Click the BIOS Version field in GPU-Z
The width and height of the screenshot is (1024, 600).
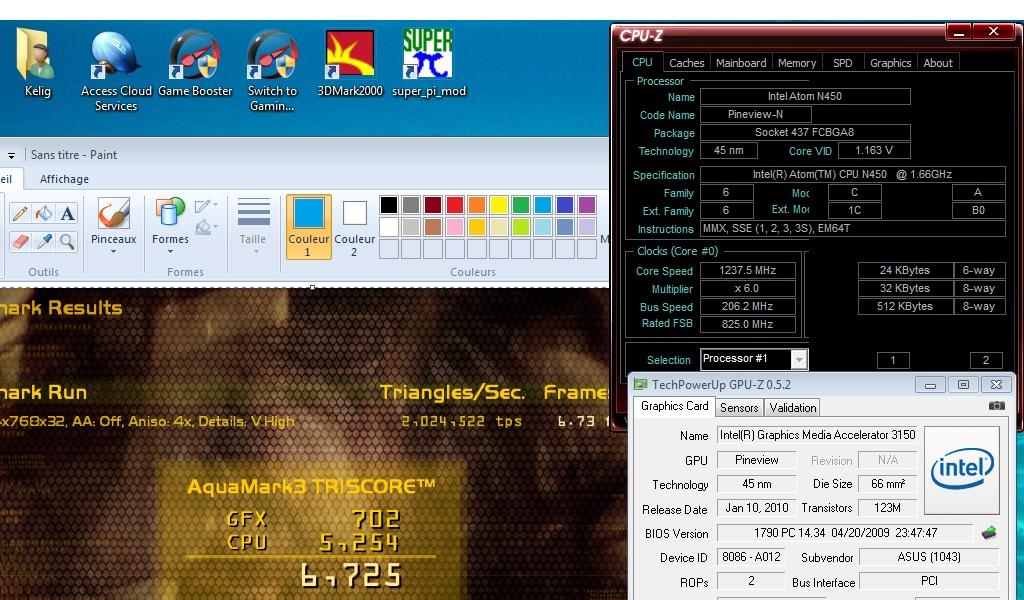(846, 533)
